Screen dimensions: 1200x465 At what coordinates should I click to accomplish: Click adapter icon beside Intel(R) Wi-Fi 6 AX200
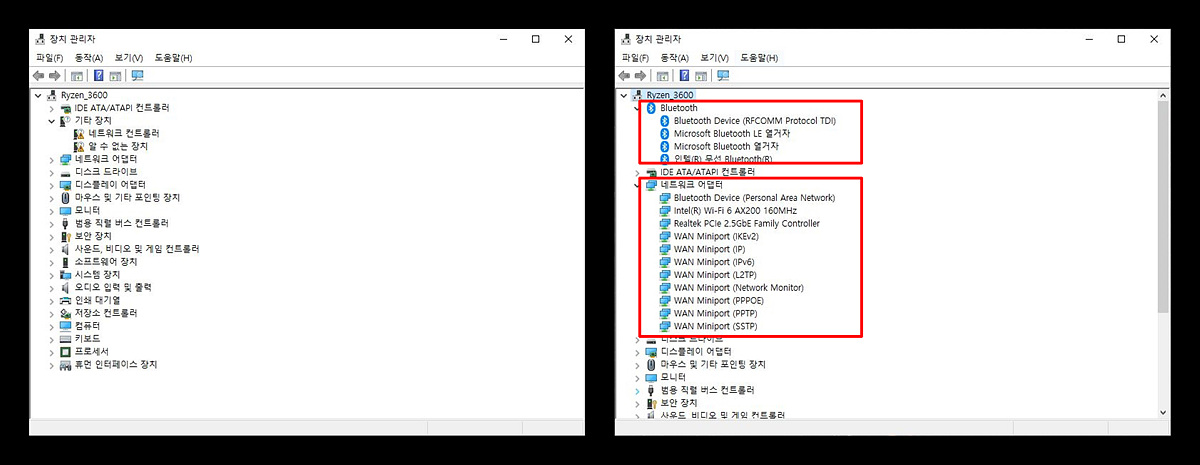(x=665, y=211)
